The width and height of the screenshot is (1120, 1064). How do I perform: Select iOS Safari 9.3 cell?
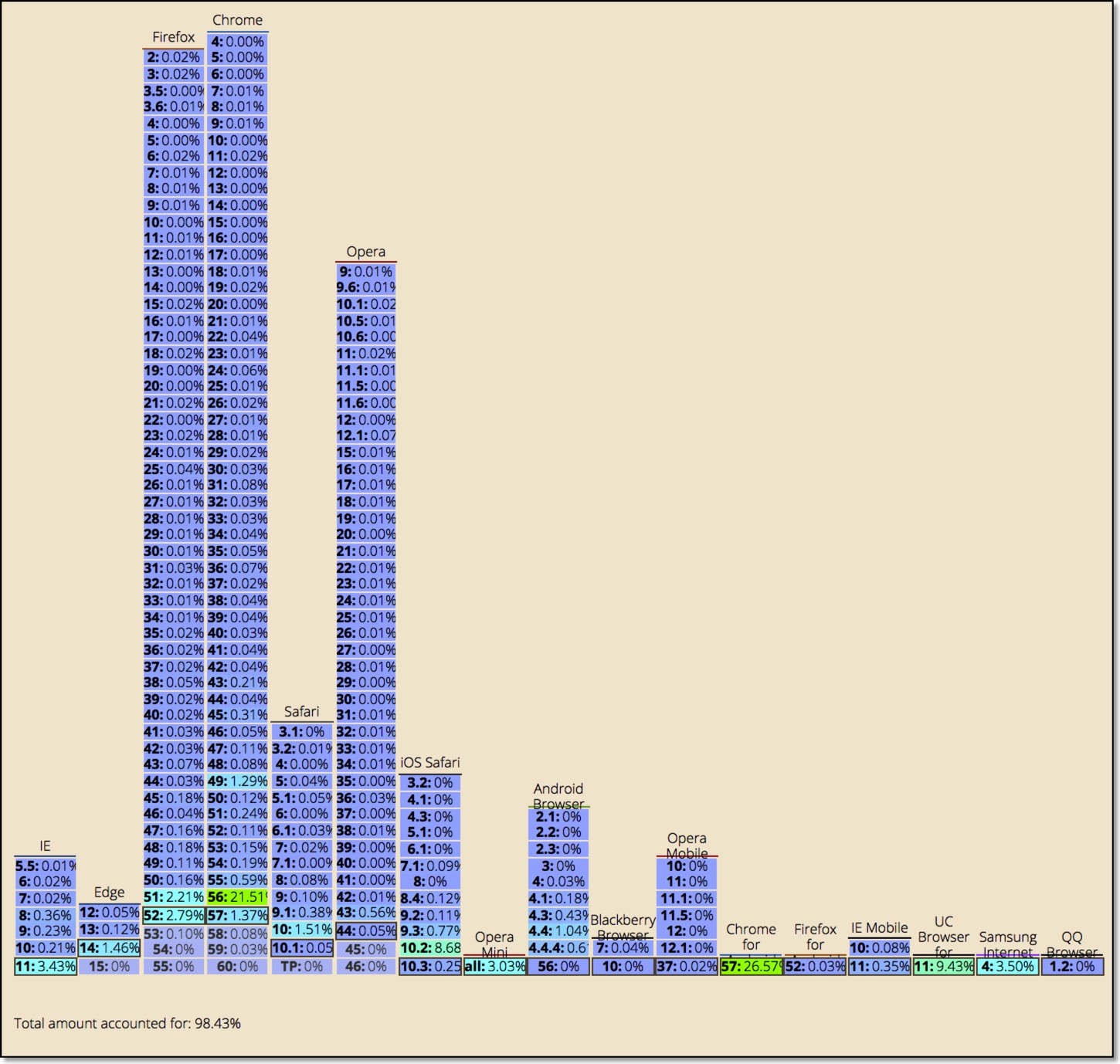click(430, 931)
